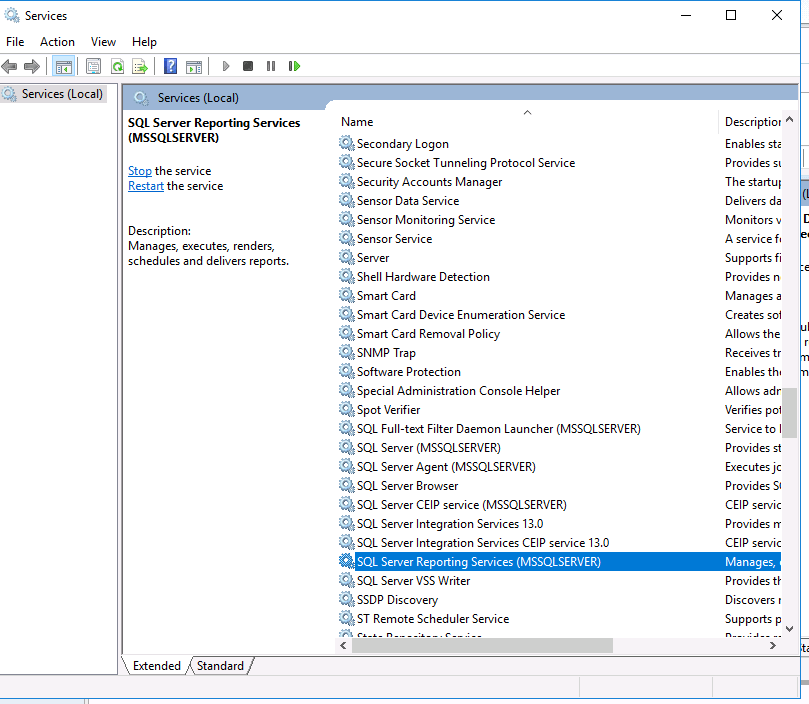Open the Action menu

[x=57, y=42]
